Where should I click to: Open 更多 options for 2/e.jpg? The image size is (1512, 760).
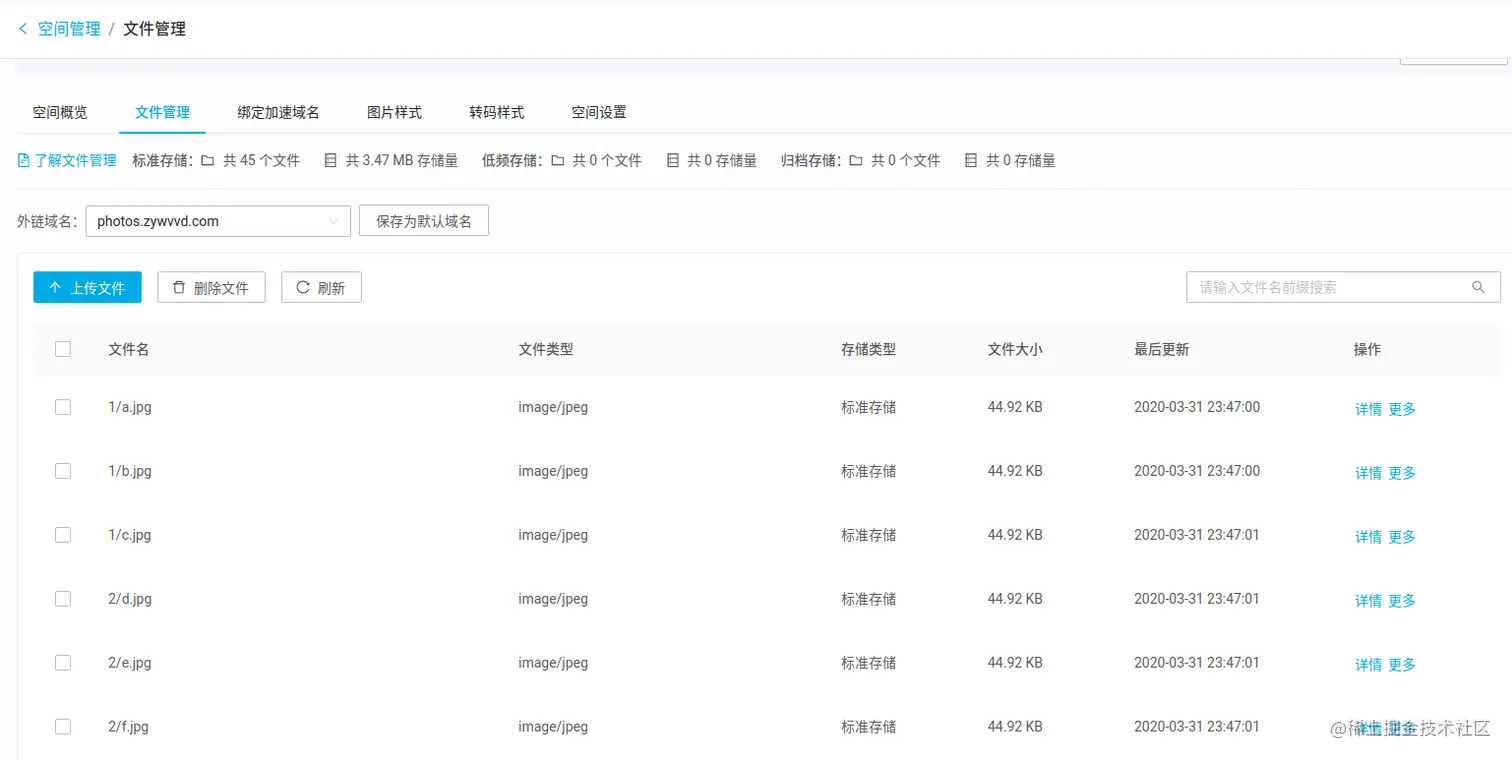pyautogui.click(x=1401, y=663)
